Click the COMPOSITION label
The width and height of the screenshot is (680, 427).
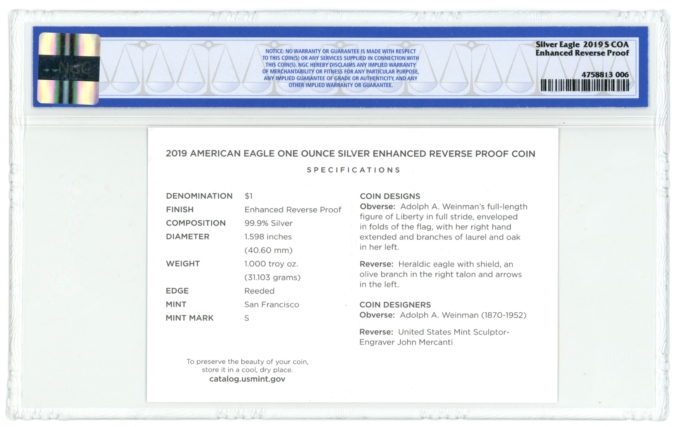click(196, 223)
